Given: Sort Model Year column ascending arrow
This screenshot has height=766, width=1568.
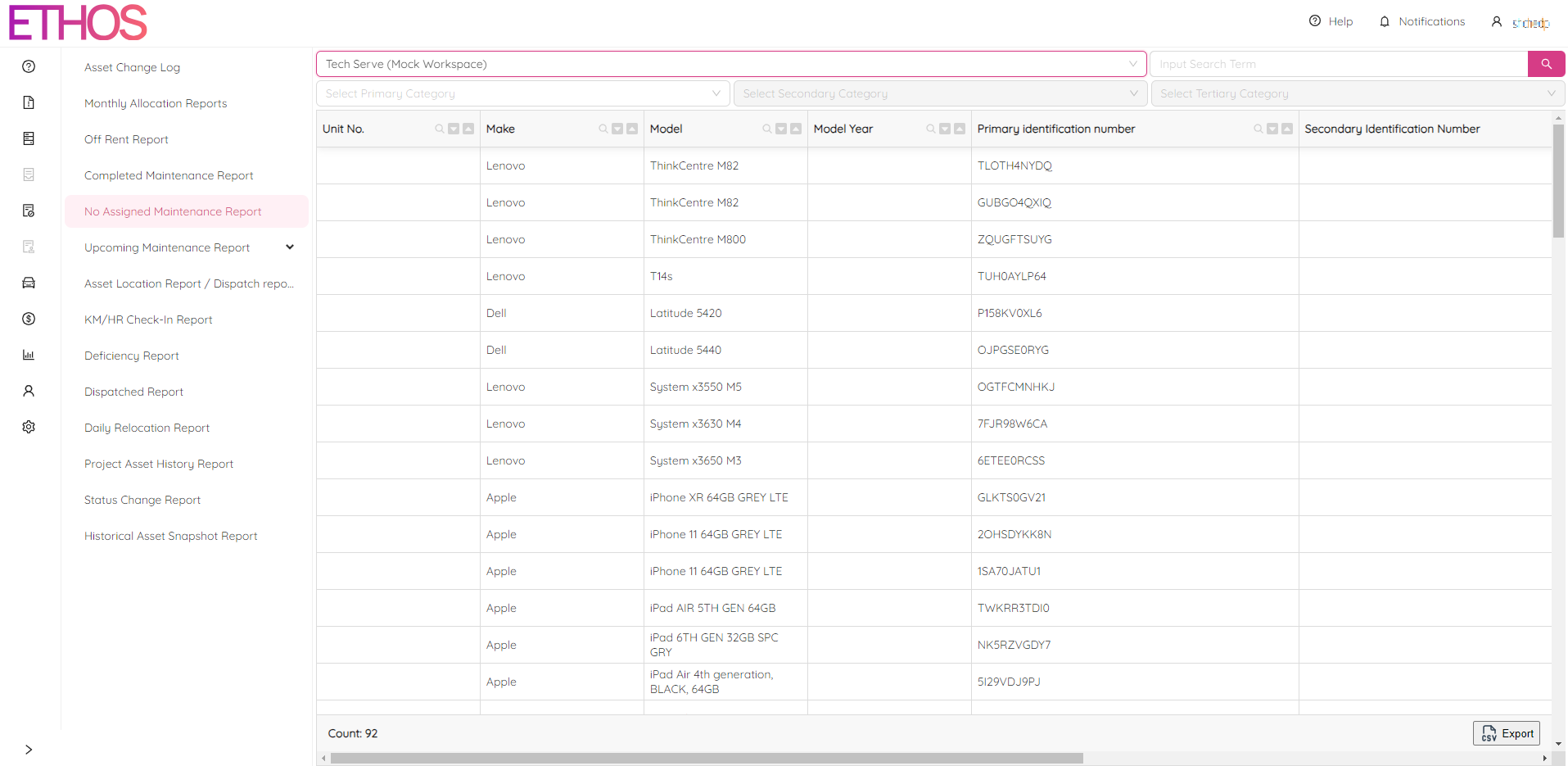Looking at the screenshot, I should [x=960, y=129].
